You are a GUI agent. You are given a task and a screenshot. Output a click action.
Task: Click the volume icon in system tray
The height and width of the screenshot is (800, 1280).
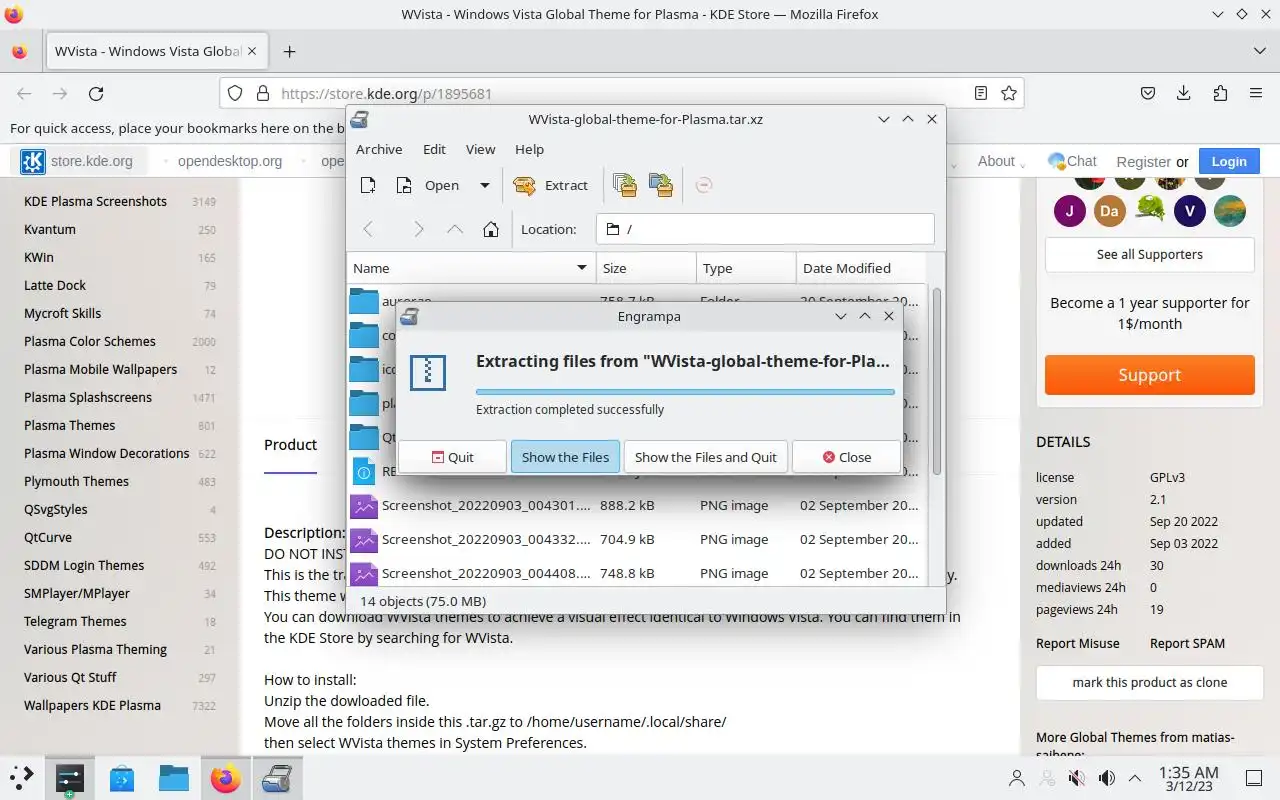[x=1106, y=777]
